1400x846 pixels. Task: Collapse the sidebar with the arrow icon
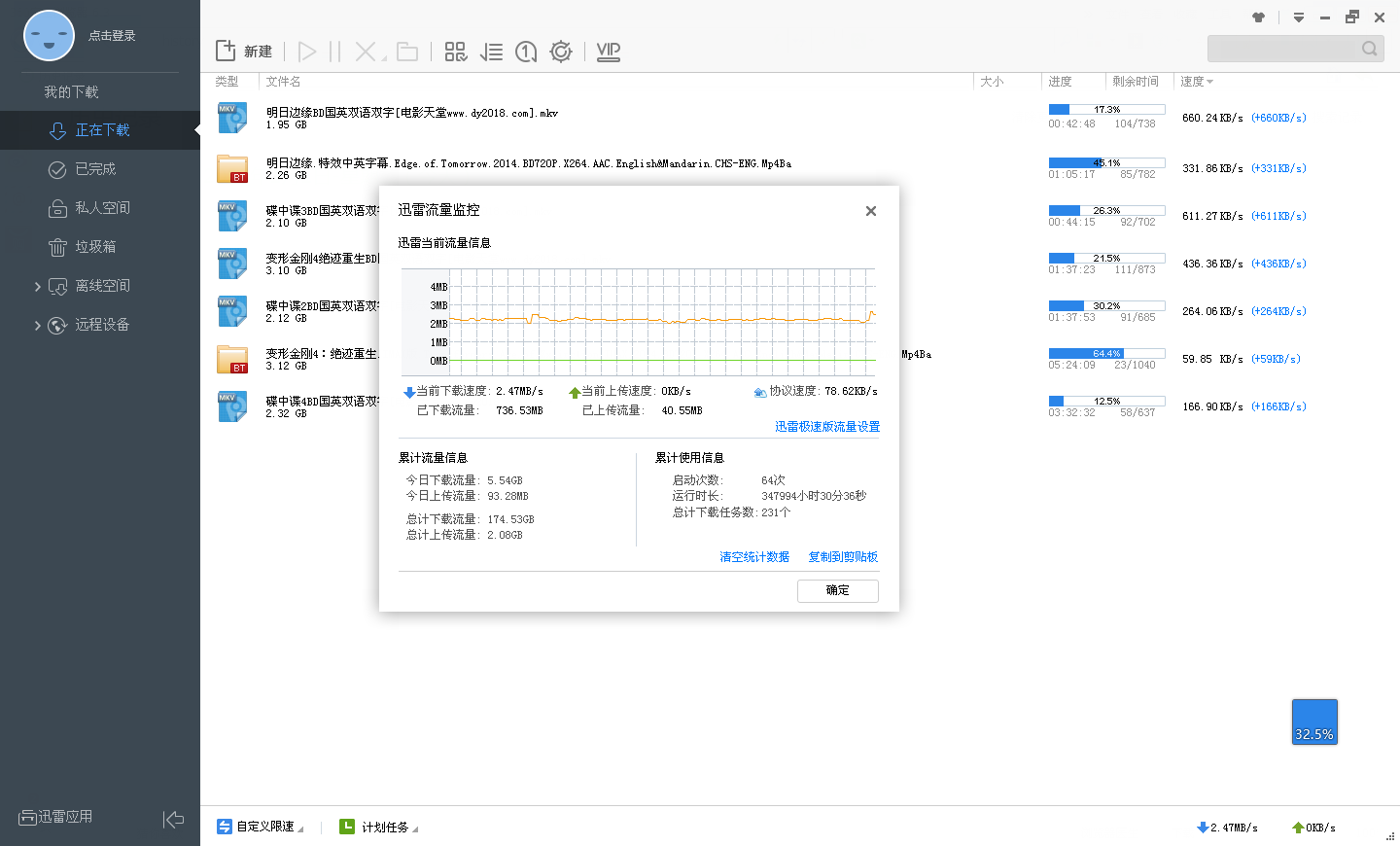(x=173, y=820)
